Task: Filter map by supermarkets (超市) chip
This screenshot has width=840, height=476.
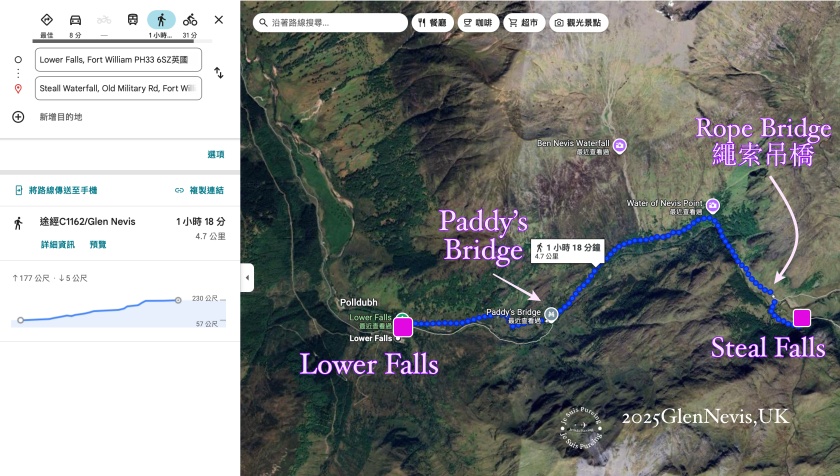Action: 524,22
